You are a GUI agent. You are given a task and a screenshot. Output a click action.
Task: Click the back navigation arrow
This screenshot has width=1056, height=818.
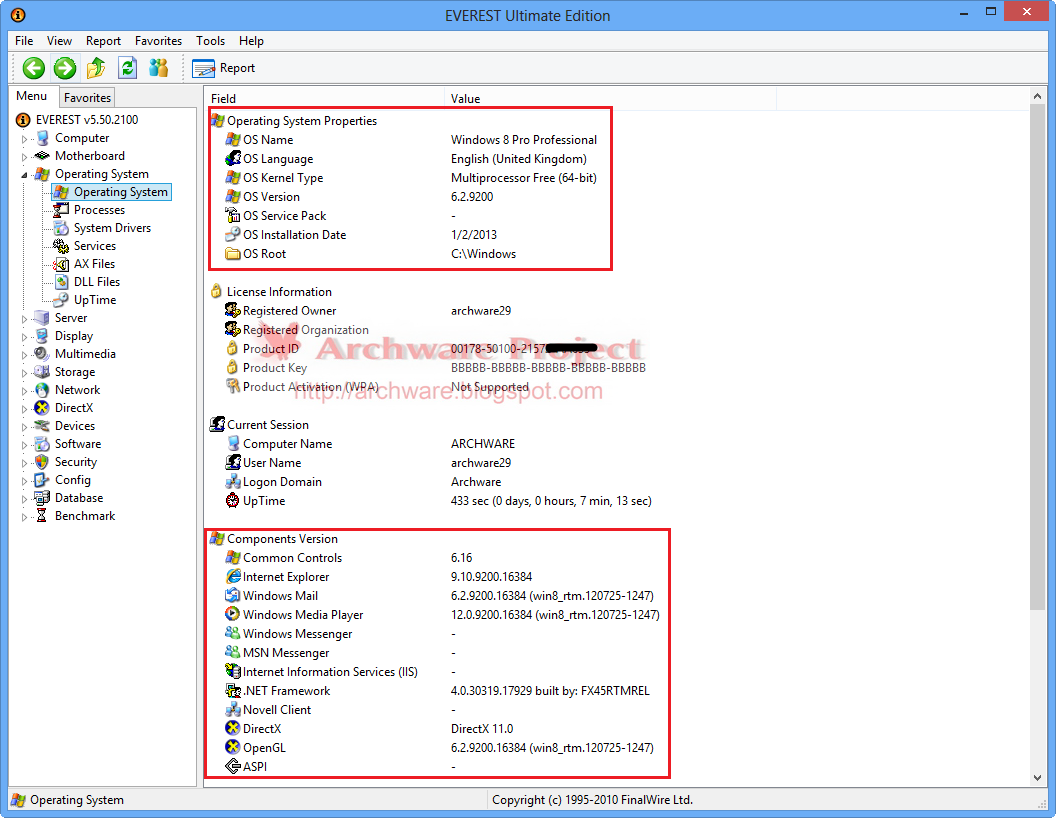click(x=33, y=67)
